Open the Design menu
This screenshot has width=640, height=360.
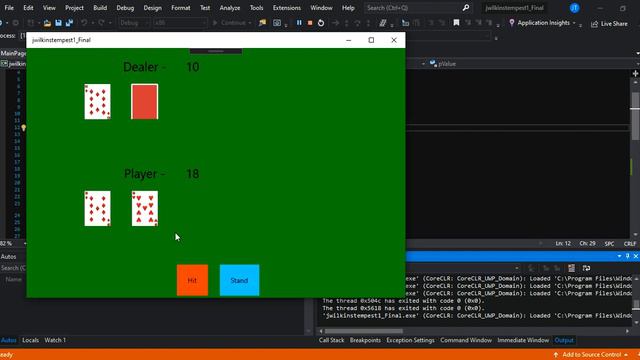coord(152,8)
